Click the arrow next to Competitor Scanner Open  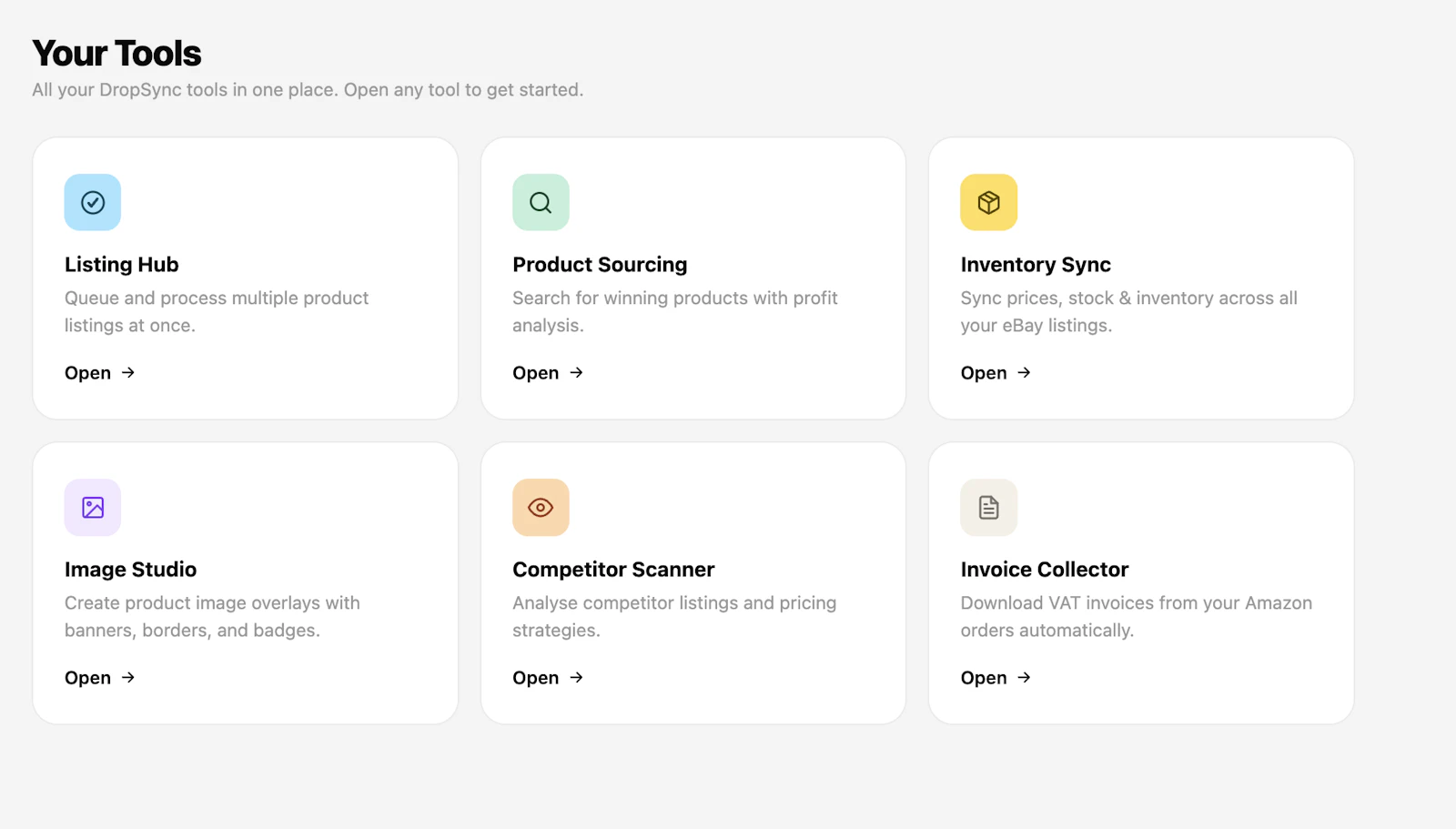coord(576,677)
